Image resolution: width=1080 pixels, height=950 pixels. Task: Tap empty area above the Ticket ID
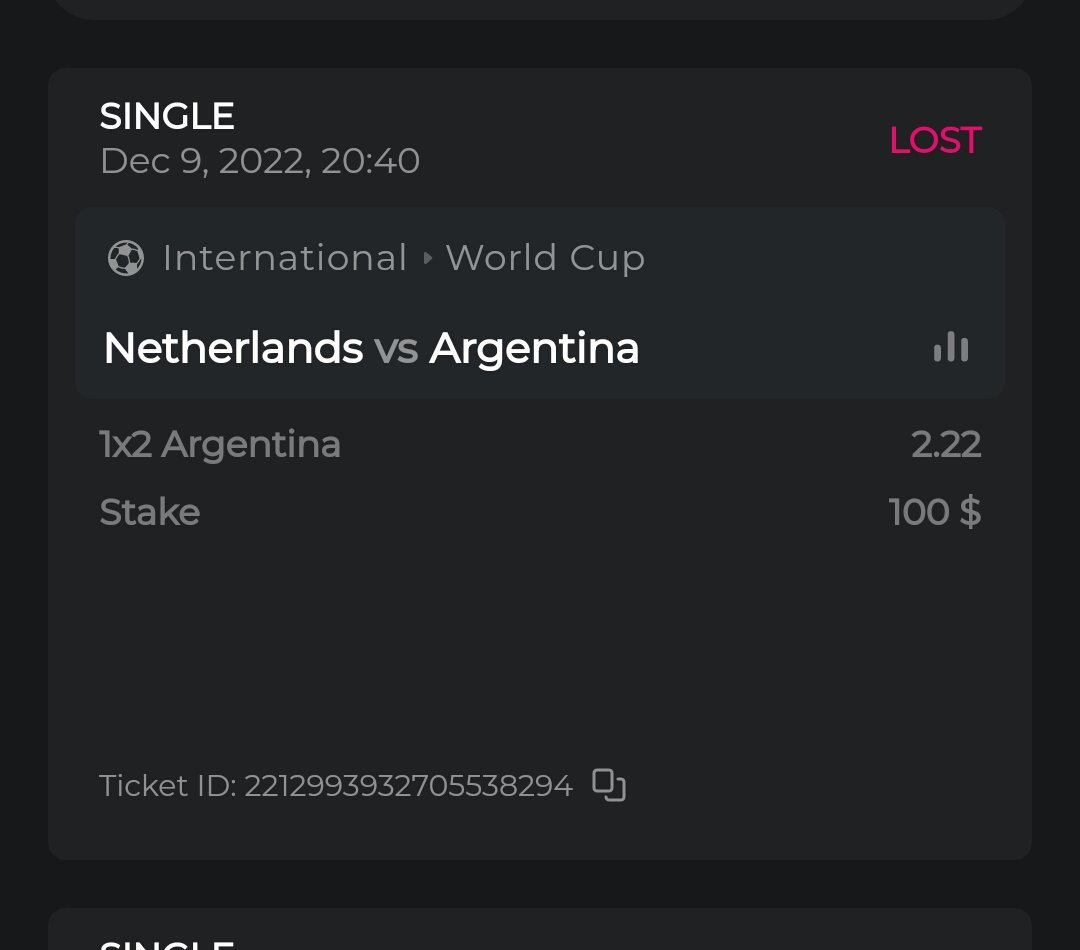click(x=540, y=650)
